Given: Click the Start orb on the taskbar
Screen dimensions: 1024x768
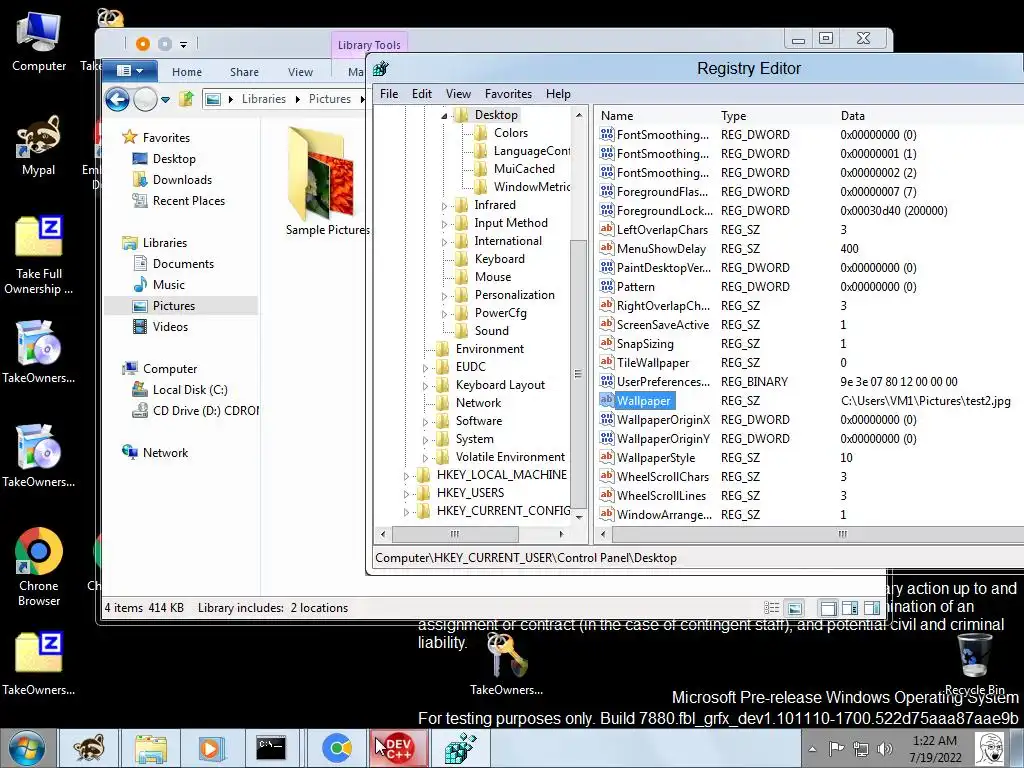Looking at the screenshot, I should point(26,748).
